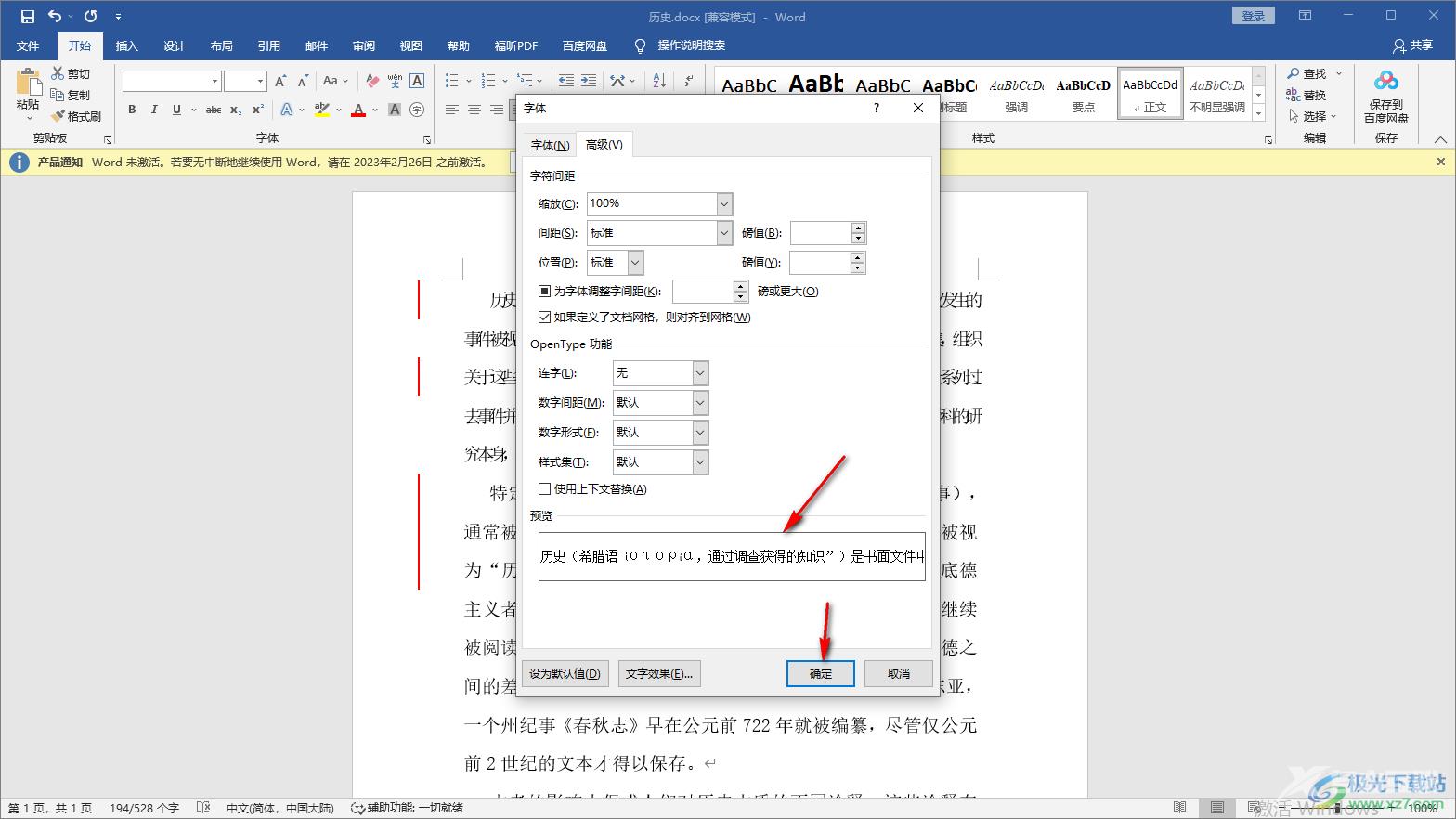Click 设为默认值(D) button
The width and height of the screenshot is (1456, 819).
[x=565, y=674]
